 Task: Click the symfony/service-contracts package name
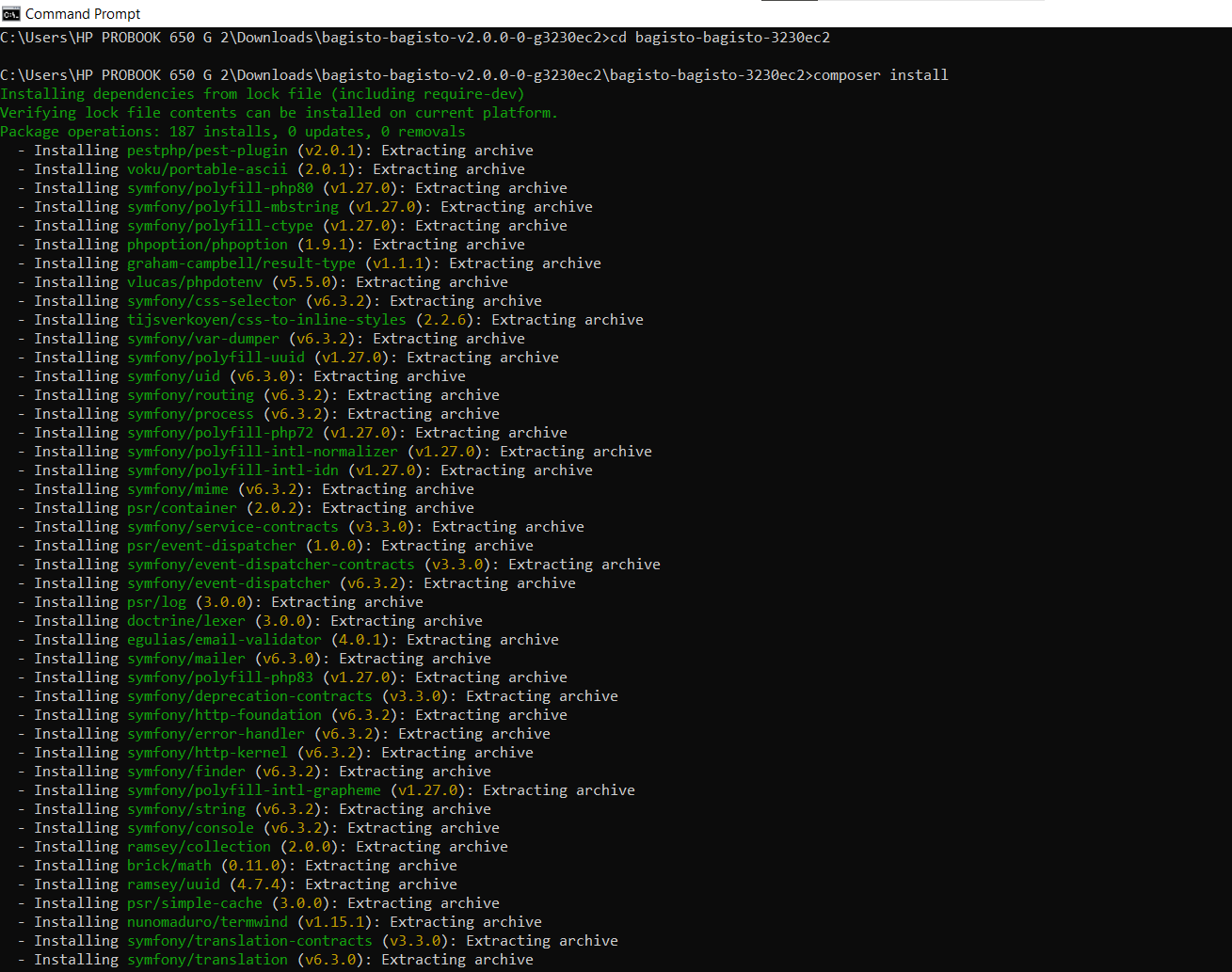tap(232, 527)
